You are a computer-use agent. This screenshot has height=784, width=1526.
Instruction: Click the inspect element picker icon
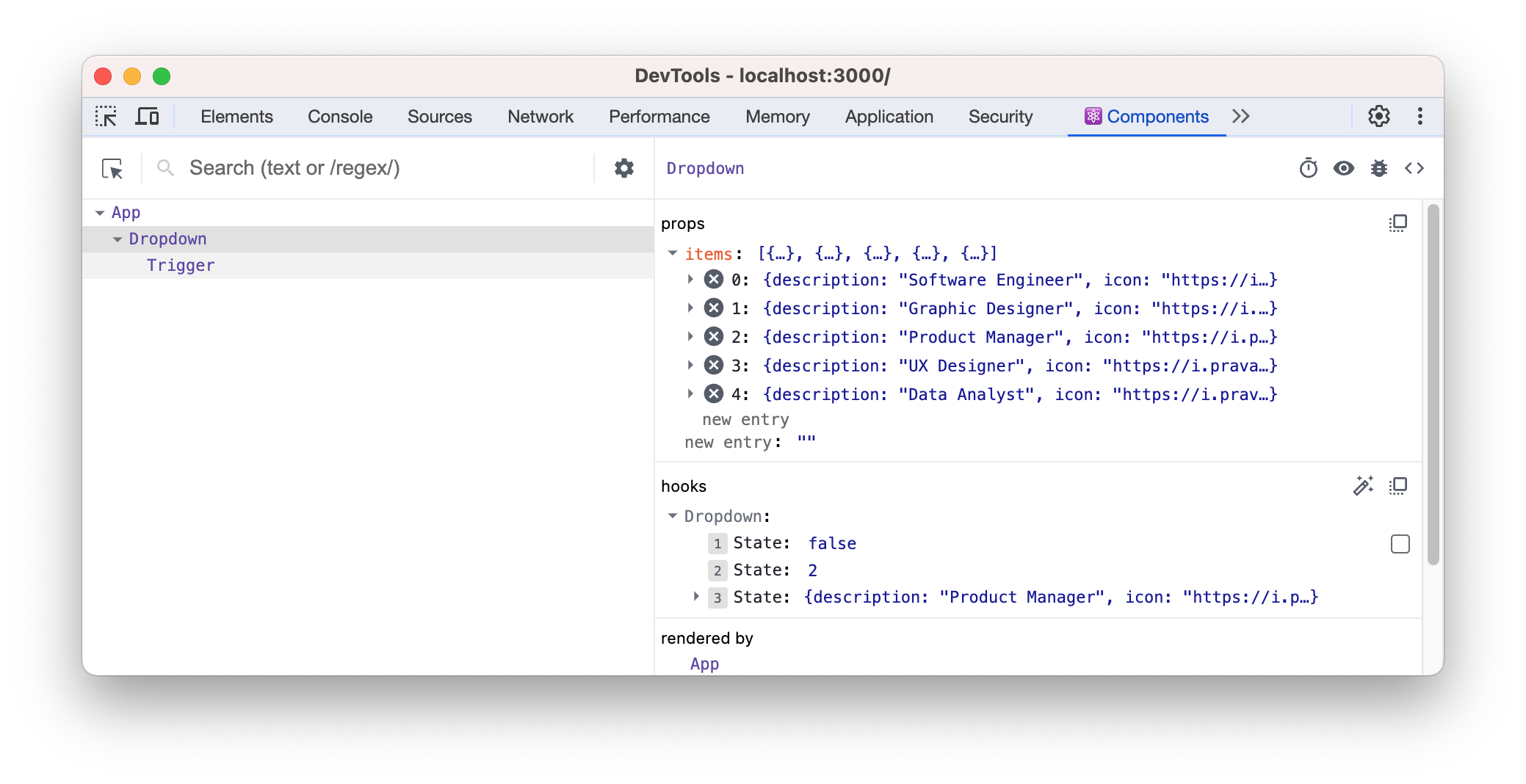[x=106, y=117]
